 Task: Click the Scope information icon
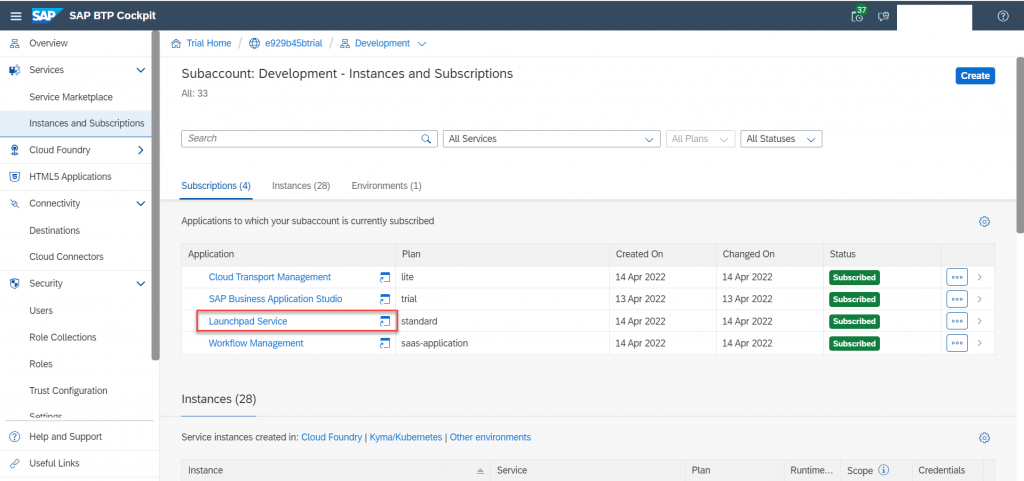click(x=884, y=470)
